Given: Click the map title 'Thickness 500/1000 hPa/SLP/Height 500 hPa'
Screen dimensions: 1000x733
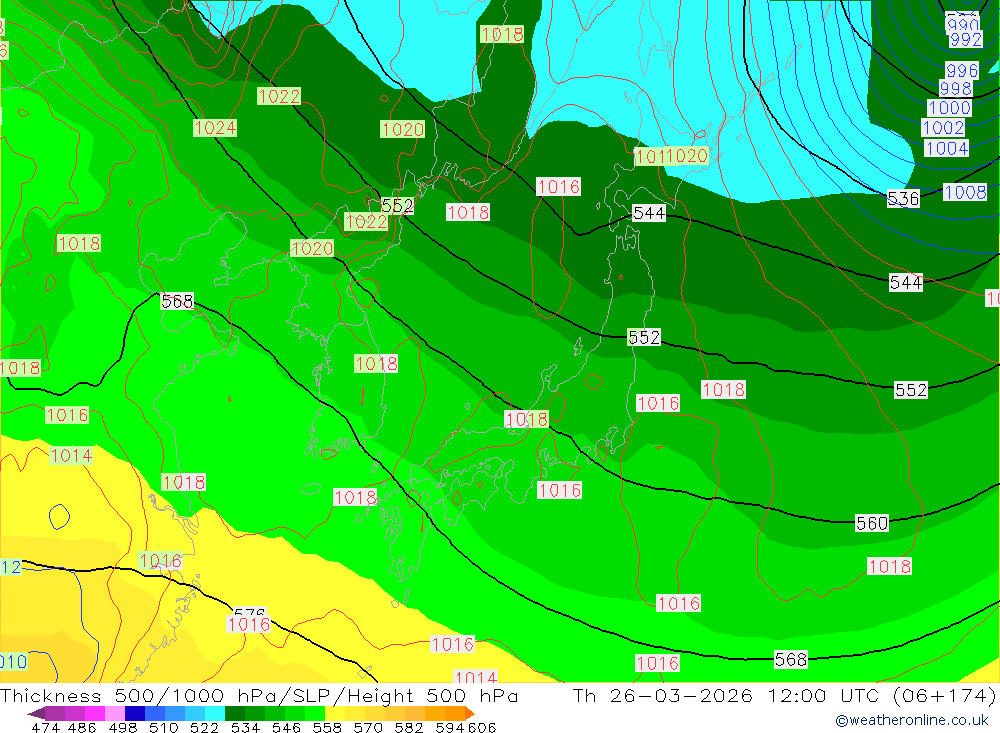Looking at the screenshot, I should coord(259,695).
